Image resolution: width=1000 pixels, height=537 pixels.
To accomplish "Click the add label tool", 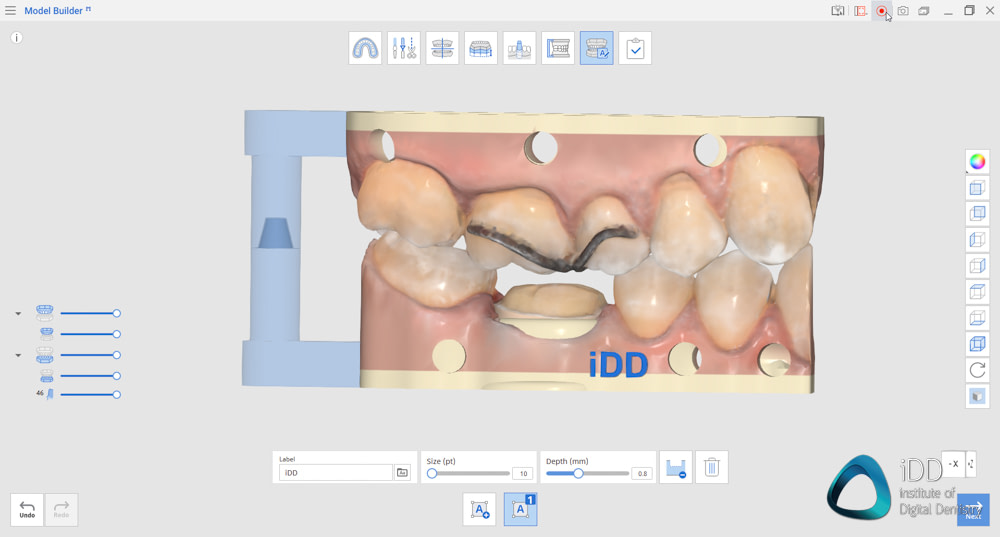I will (x=479, y=510).
